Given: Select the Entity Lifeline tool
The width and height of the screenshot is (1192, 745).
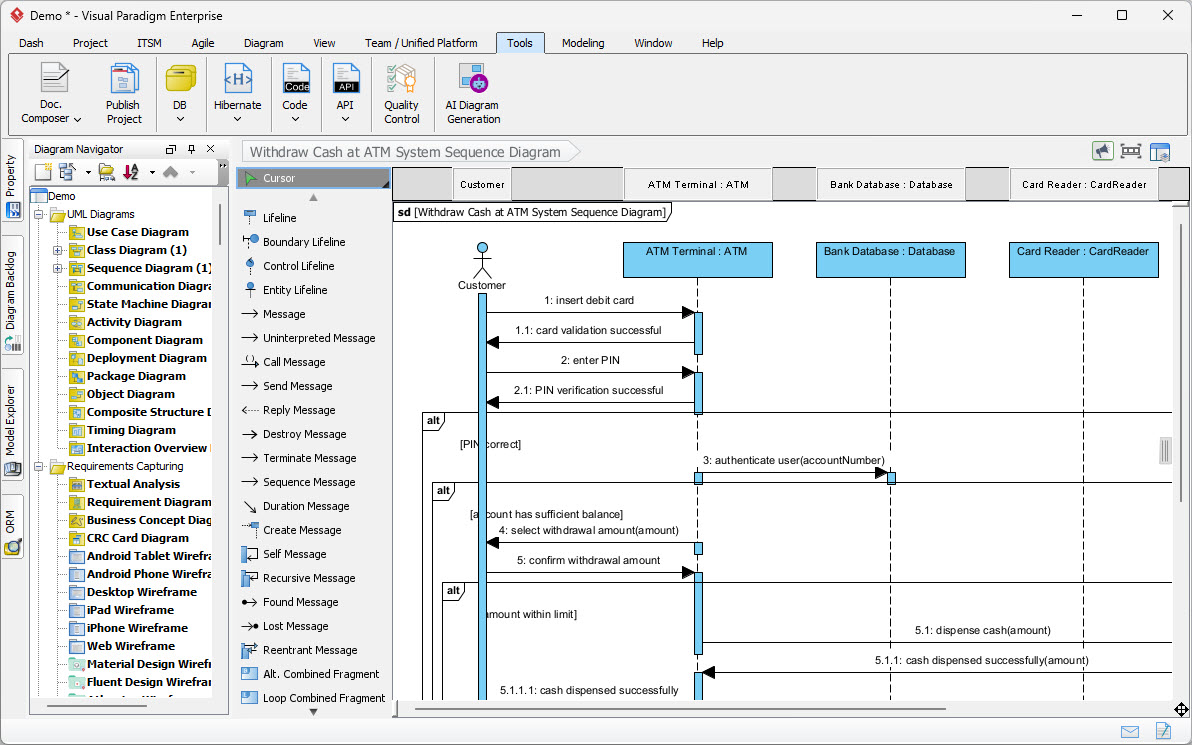Looking at the screenshot, I should [x=313, y=290].
